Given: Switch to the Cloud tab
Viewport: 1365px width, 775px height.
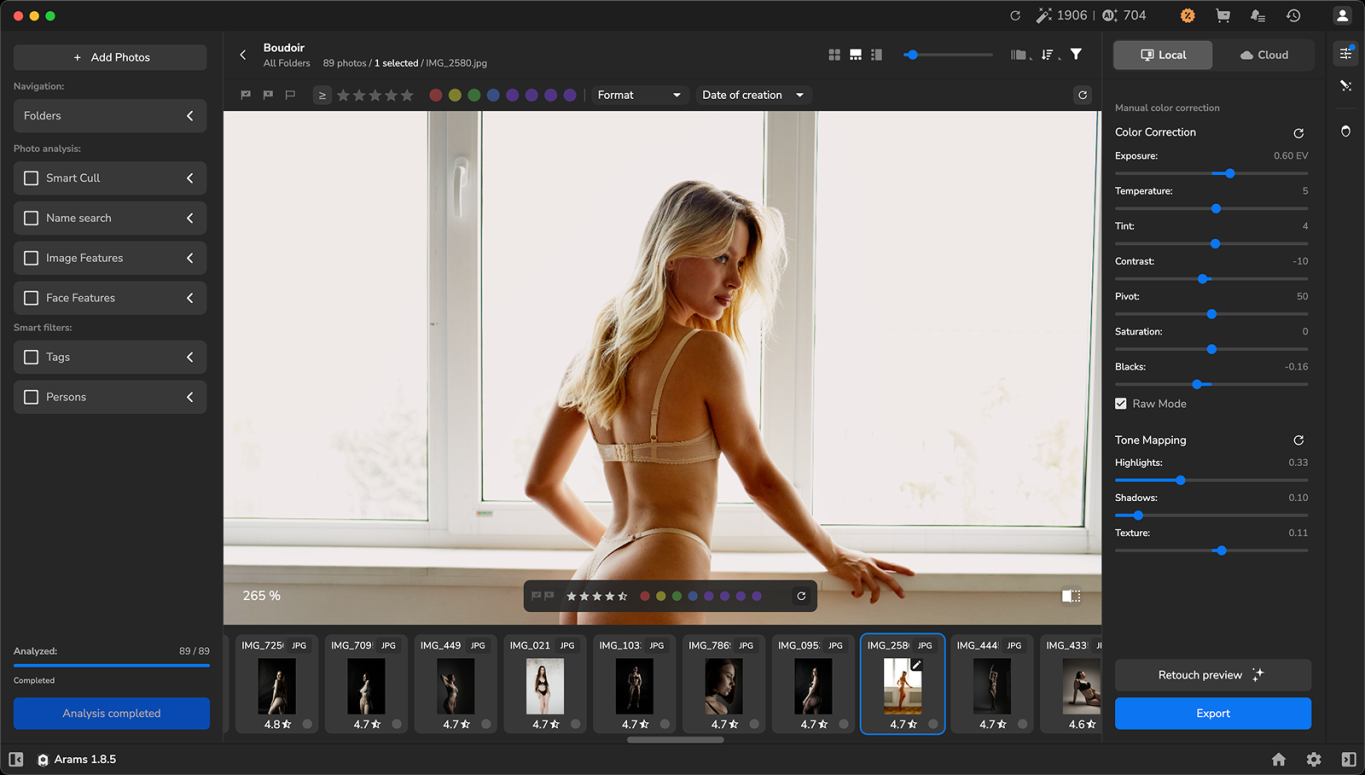Looking at the screenshot, I should (x=1264, y=55).
